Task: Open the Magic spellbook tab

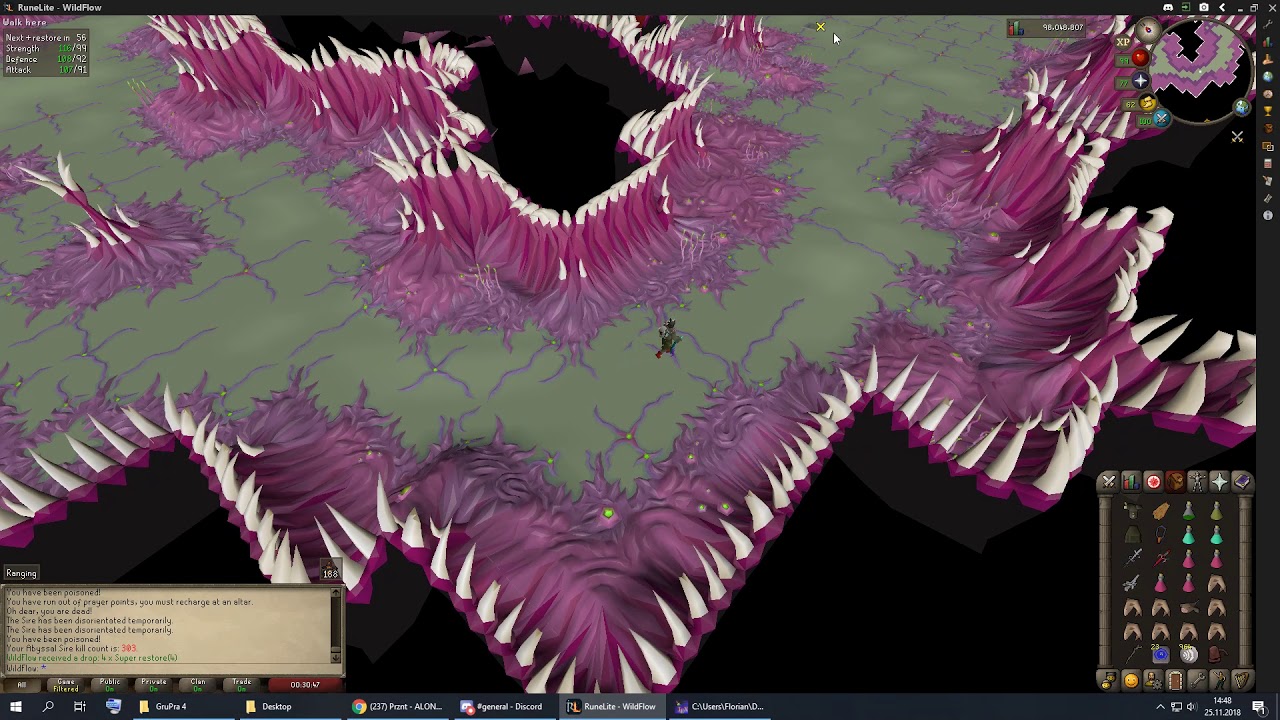Action: tap(1243, 481)
